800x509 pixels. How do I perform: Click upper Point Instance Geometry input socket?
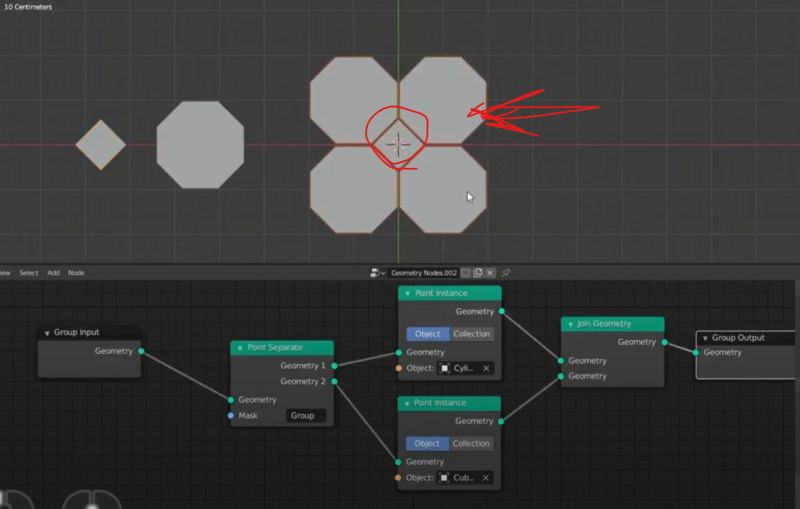(398, 352)
